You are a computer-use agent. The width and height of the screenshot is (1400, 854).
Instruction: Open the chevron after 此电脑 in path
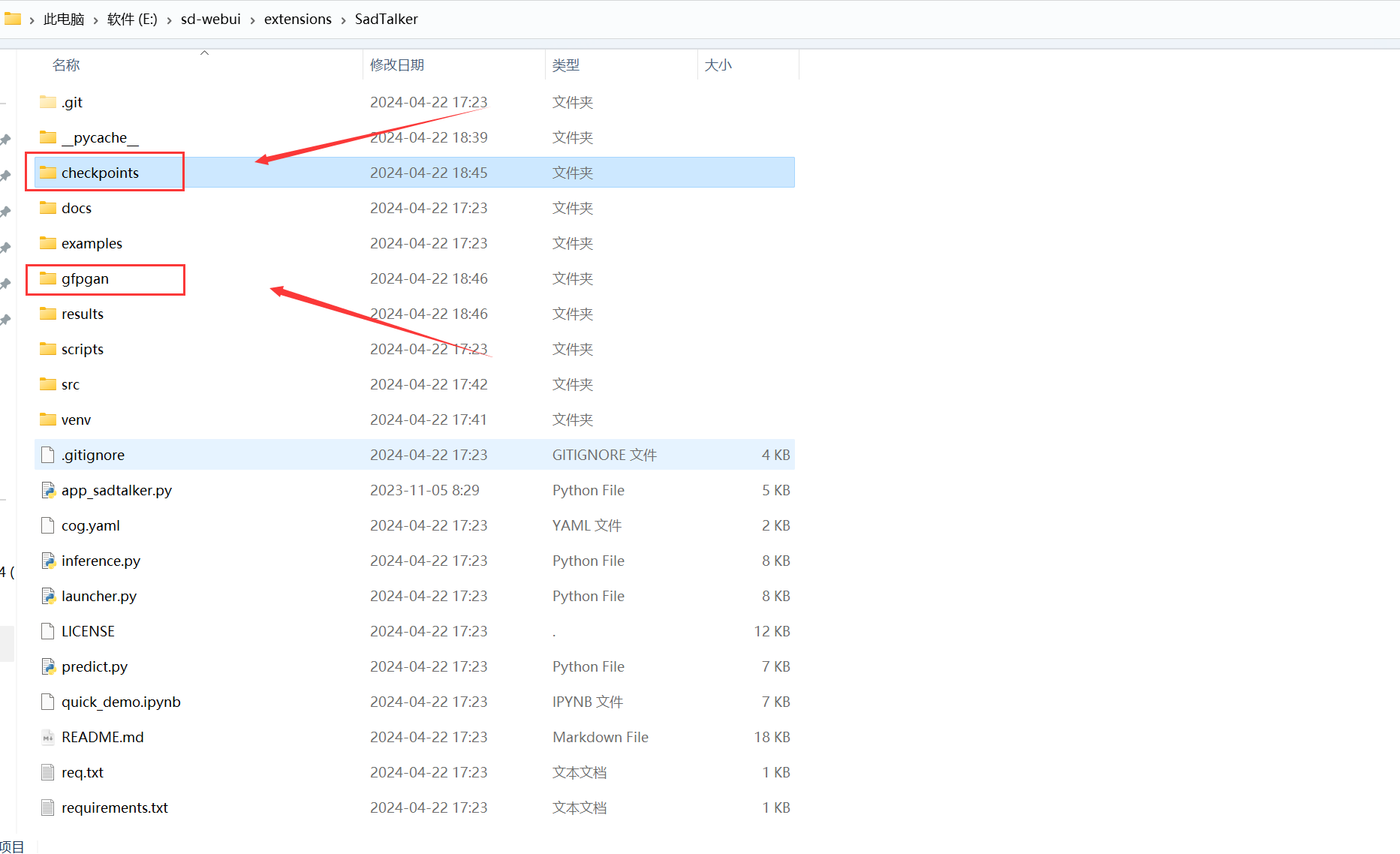coord(96,20)
